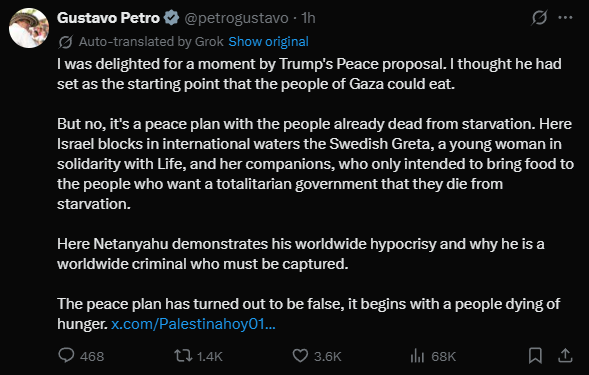The width and height of the screenshot is (589, 375).
Task: Open the x.com/Palestinahoy01 link
Action: click(x=193, y=324)
